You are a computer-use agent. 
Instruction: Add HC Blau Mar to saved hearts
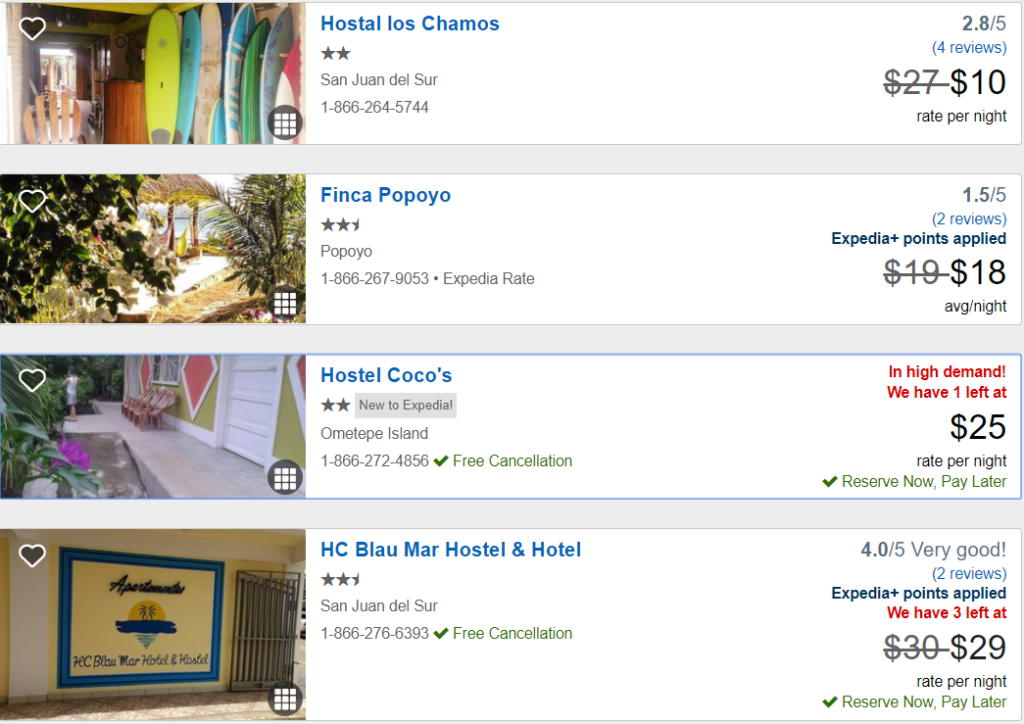tap(32, 556)
